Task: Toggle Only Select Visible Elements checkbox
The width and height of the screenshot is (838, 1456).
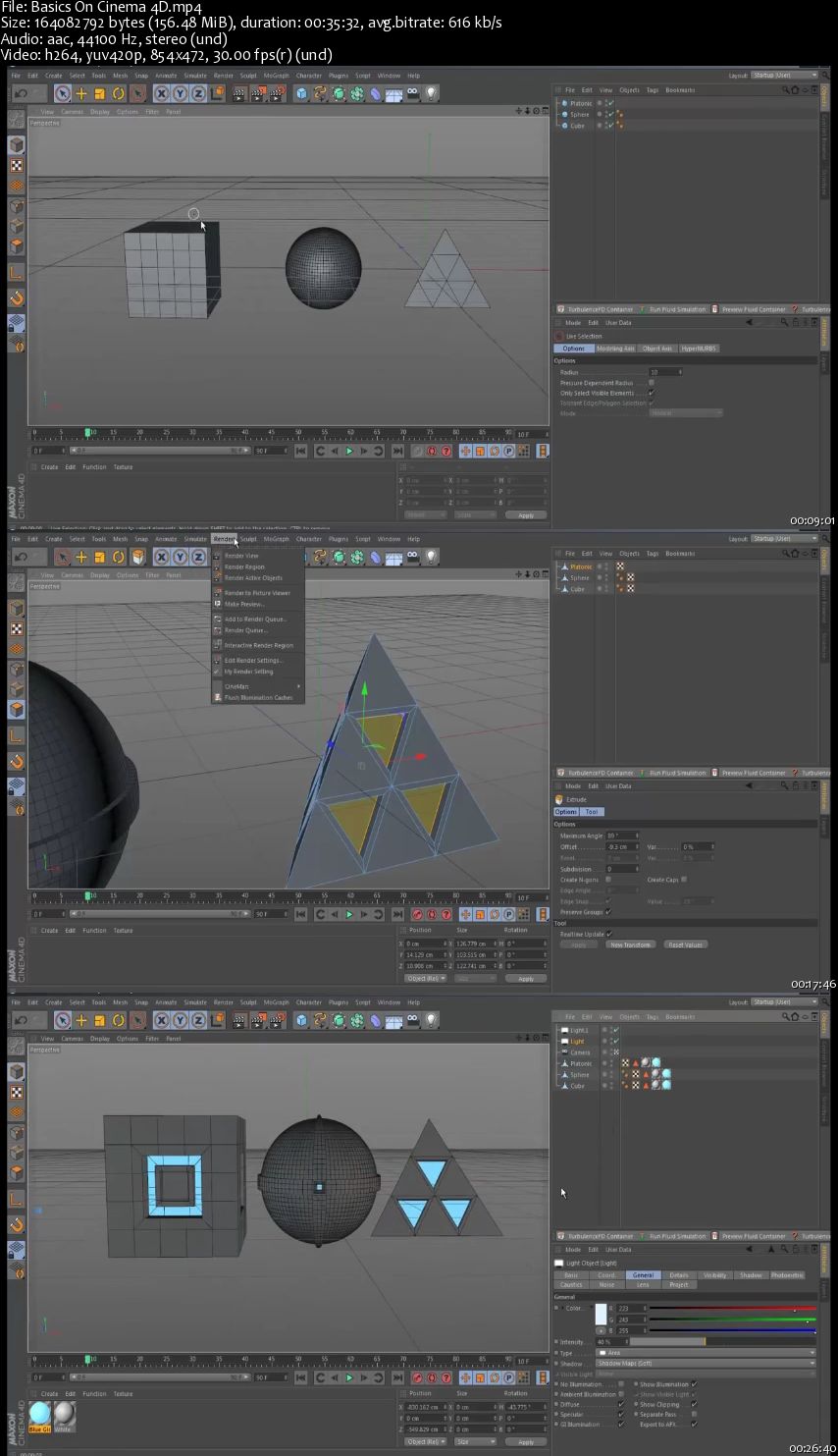Action: click(652, 393)
